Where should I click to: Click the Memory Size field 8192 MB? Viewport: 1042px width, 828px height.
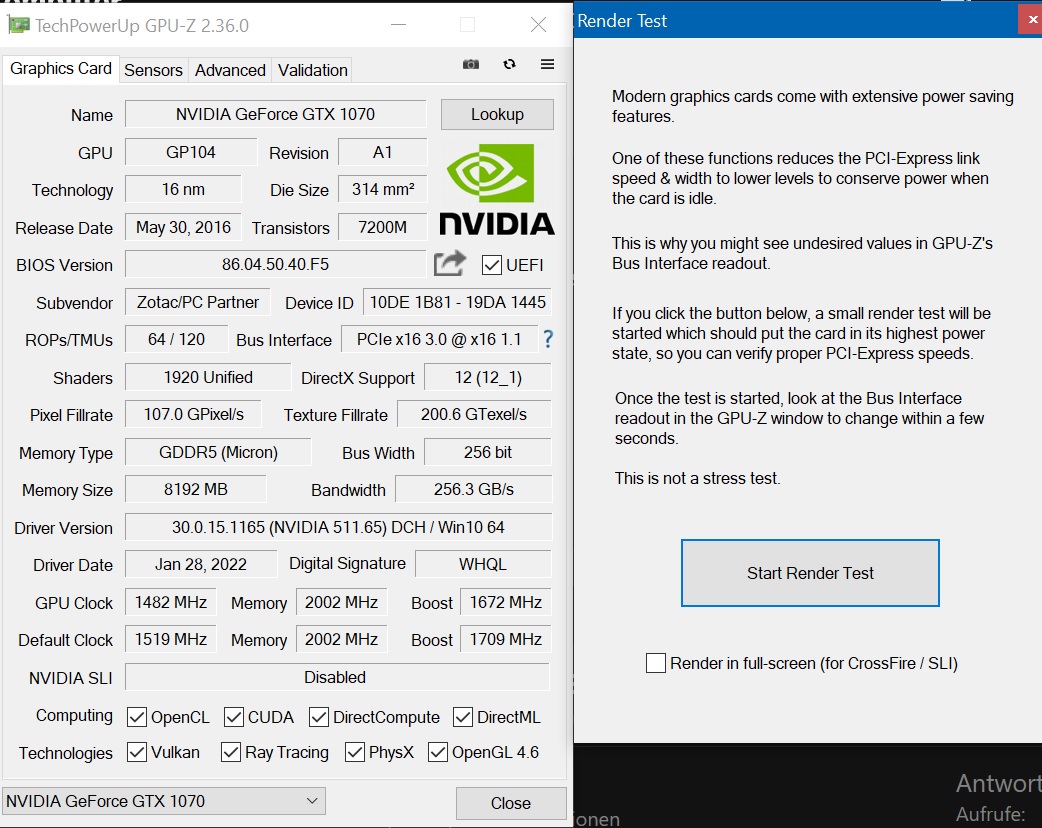click(x=195, y=489)
